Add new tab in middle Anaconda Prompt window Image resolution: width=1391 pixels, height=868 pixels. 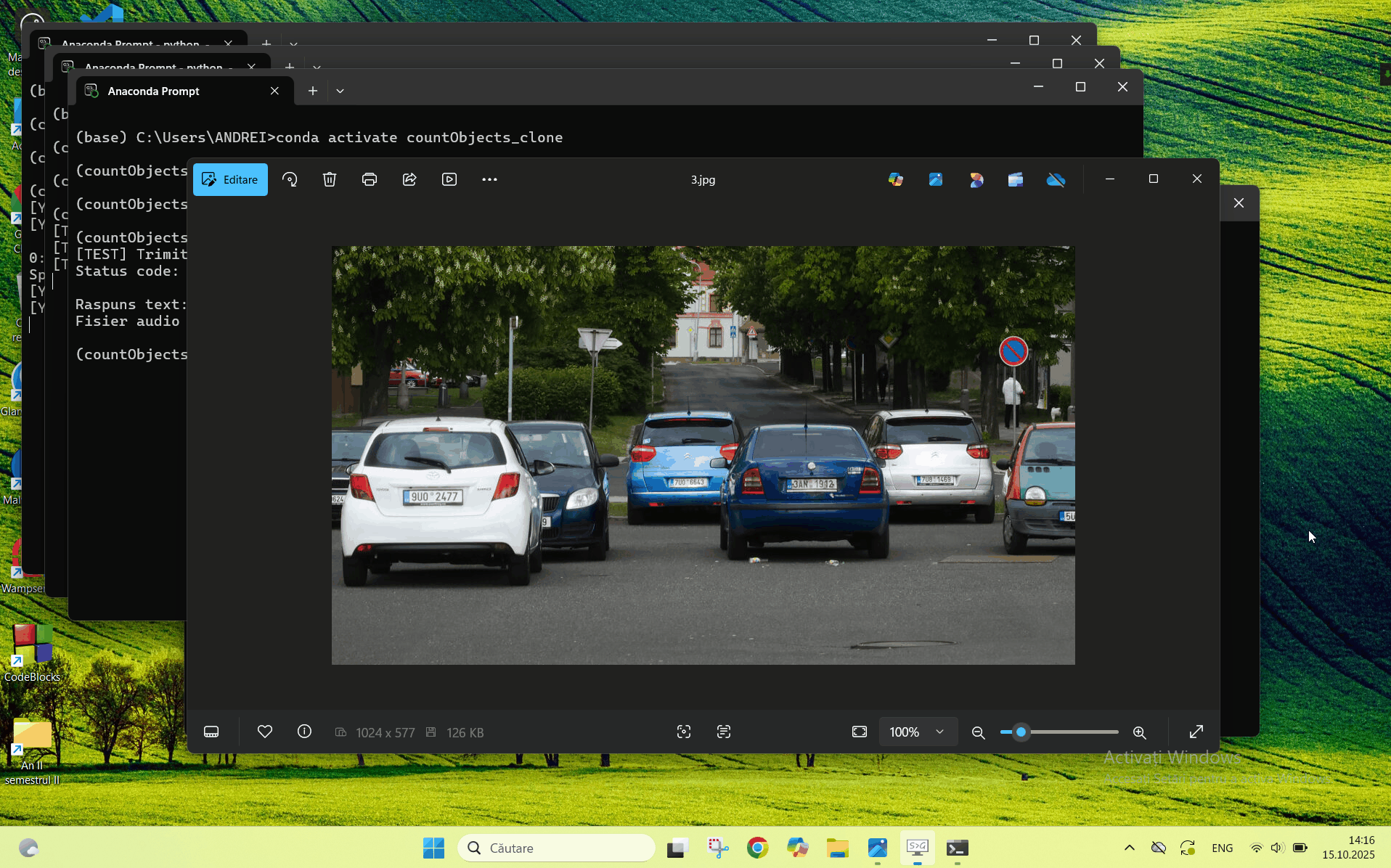pos(290,66)
